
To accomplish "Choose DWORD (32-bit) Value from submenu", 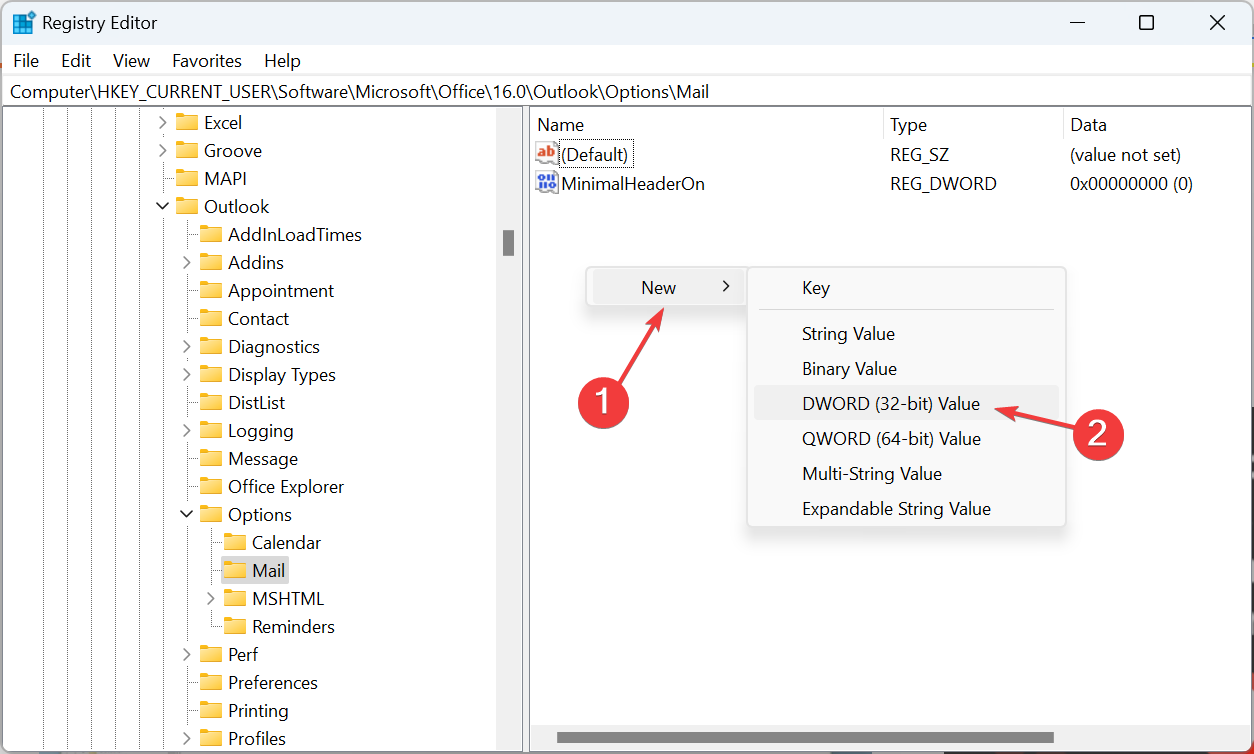I will click(890, 404).
